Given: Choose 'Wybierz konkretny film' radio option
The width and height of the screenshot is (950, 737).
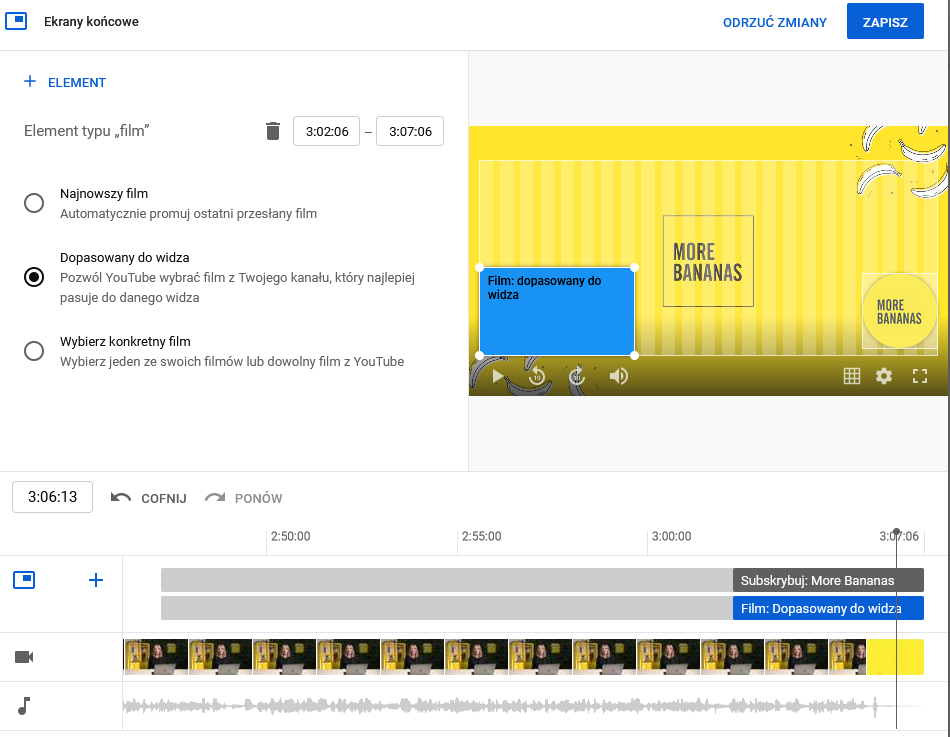Looking at the screenshot, I should (34, 351).
